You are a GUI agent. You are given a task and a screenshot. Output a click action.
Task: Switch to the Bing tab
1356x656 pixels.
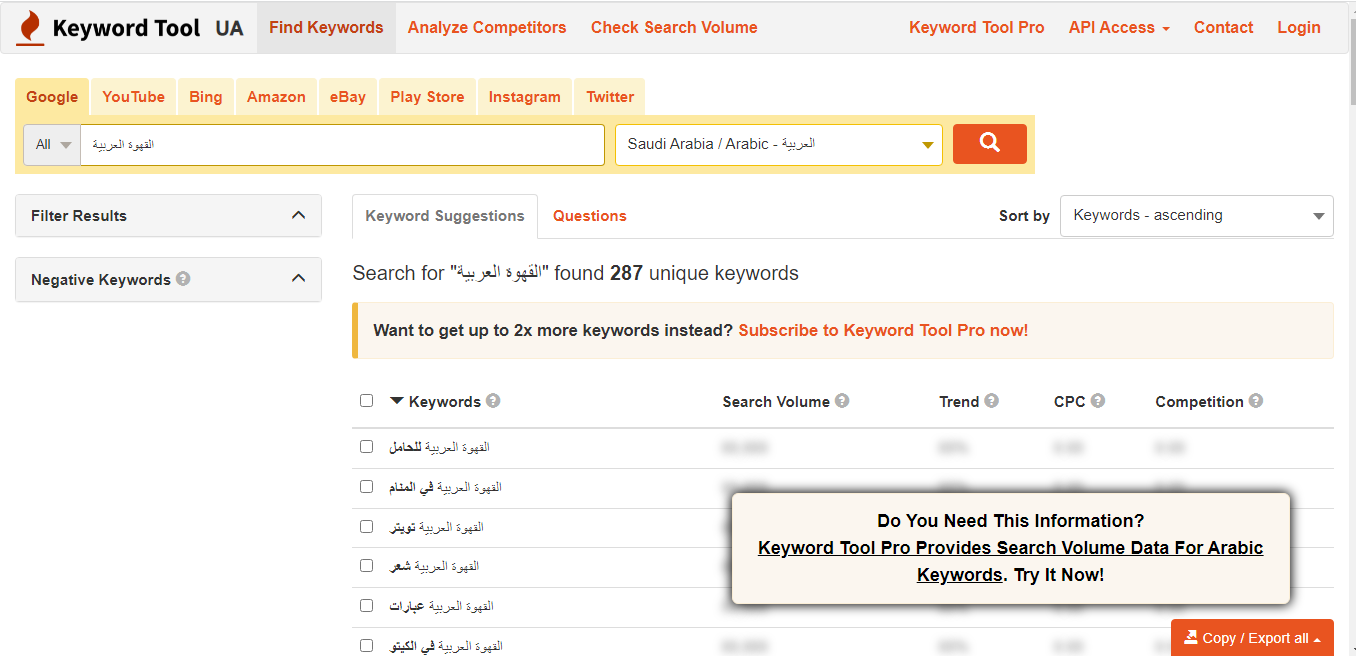click(x=205, y=97)
